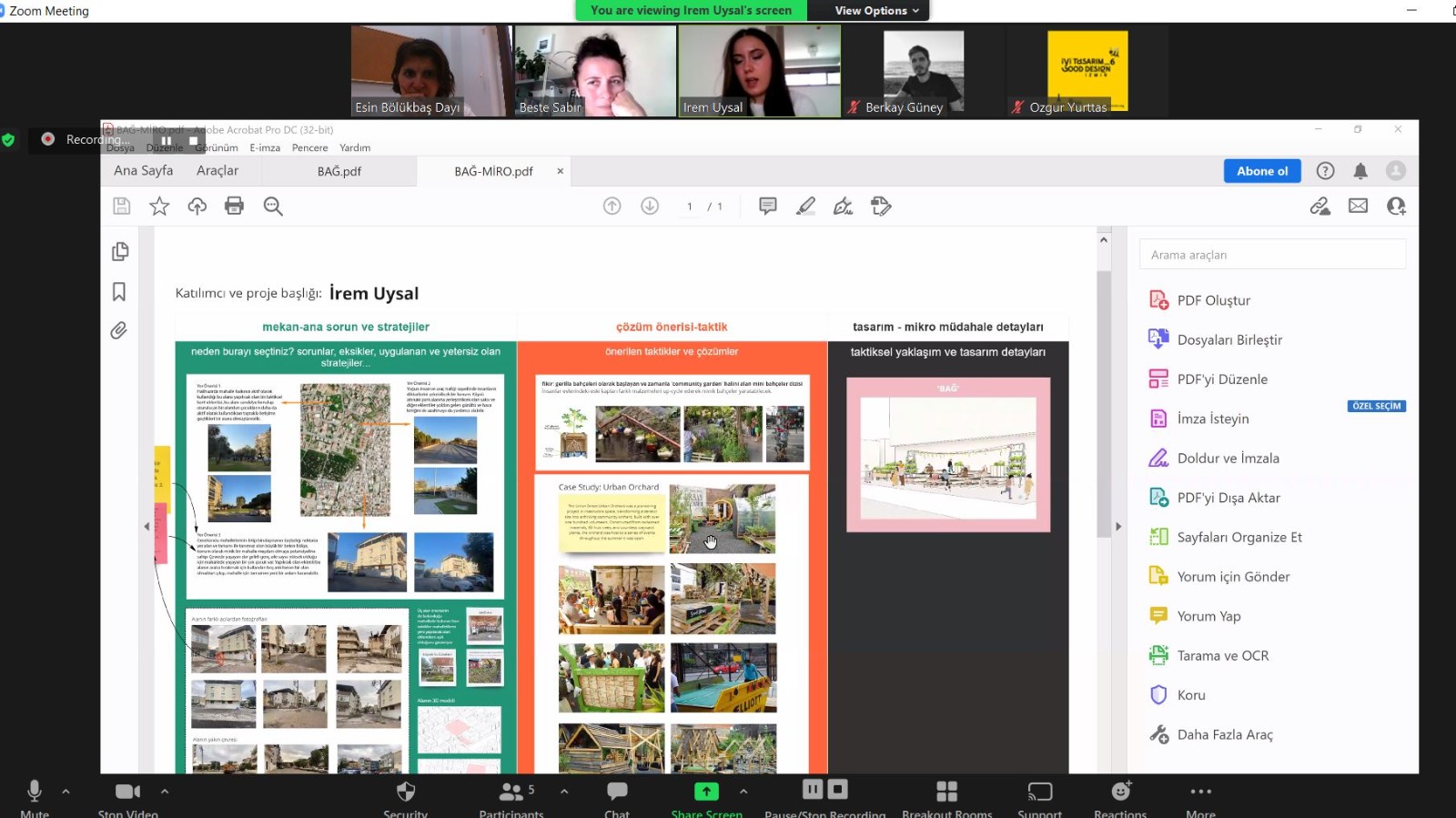Switch to the BAĞ.pdf tab
The height and width of the screenshot is (818, 1456).
[x=339, y=171]
